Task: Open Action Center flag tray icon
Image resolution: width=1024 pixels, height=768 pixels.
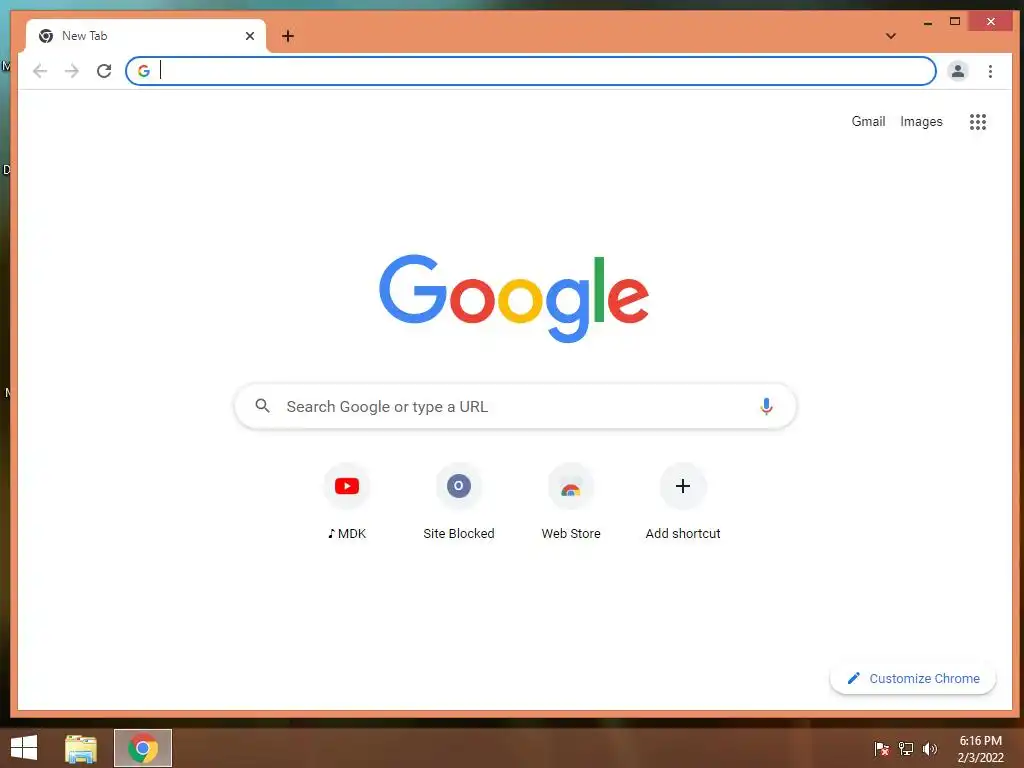Action: [x=881, y=748]
